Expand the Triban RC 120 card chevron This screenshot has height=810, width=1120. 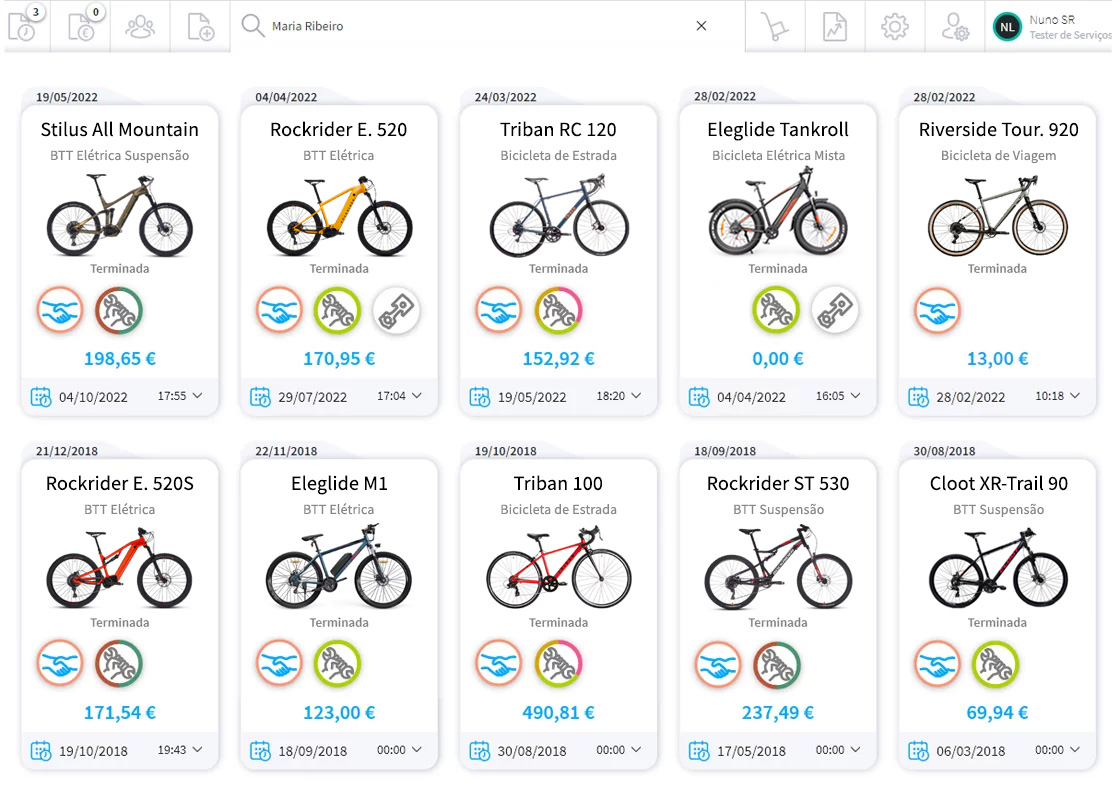[x=636, y=396]
